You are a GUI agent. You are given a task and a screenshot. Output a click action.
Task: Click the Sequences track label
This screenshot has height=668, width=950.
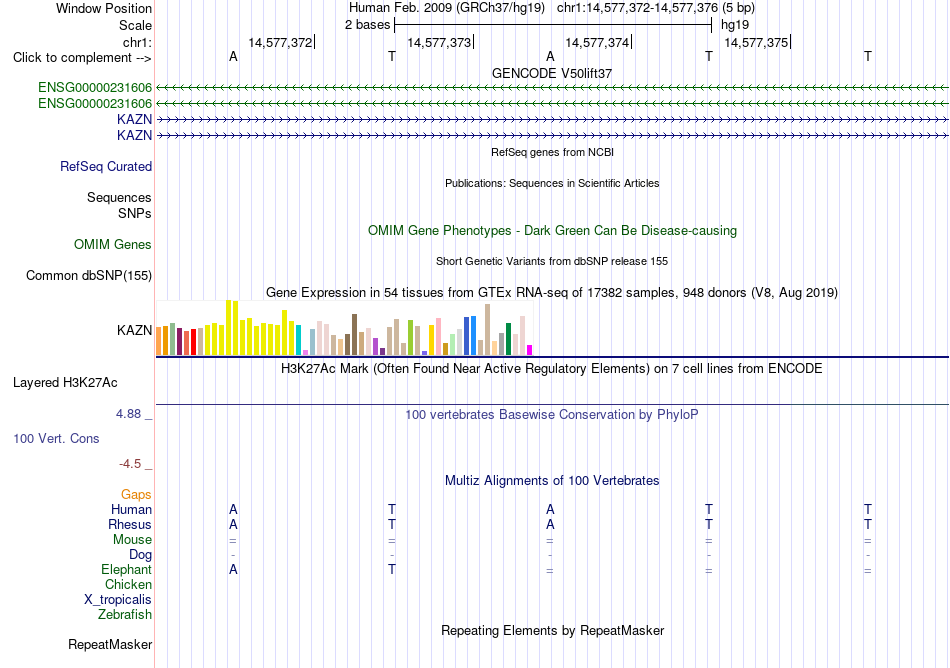pyautogui.click(x=119, y=197)
